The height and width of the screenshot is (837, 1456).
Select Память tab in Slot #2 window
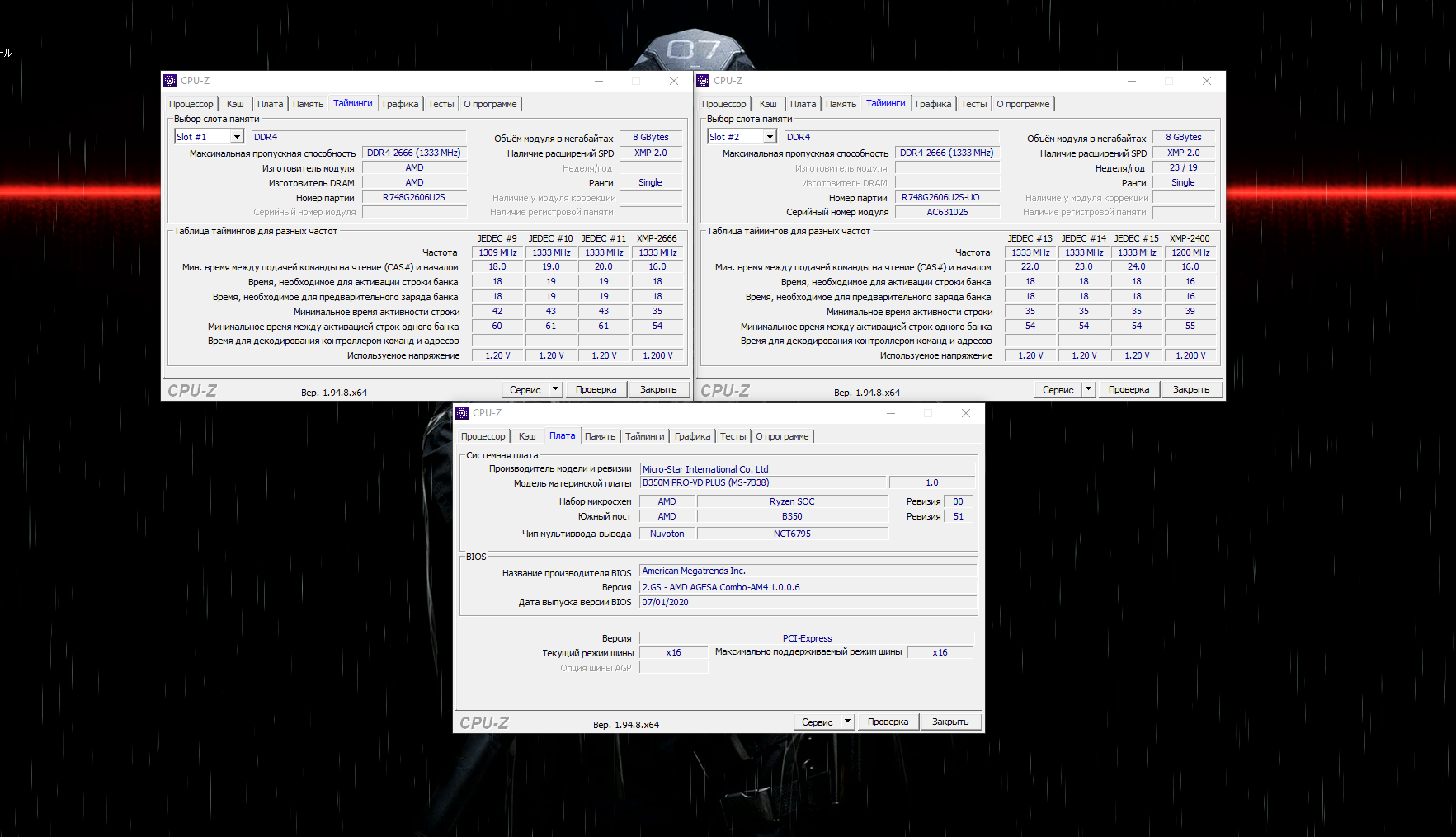[x=841, y=104]
